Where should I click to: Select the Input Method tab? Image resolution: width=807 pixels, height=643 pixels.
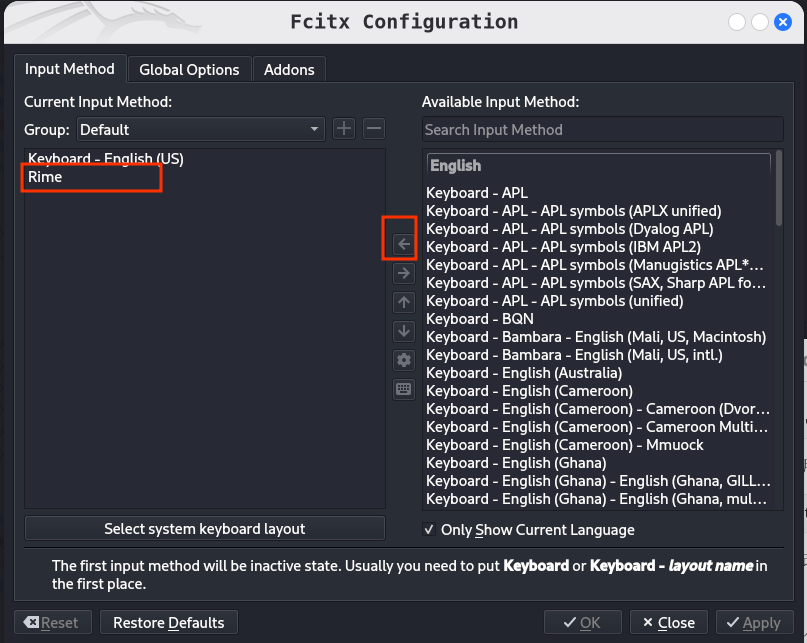pos(70,69)
